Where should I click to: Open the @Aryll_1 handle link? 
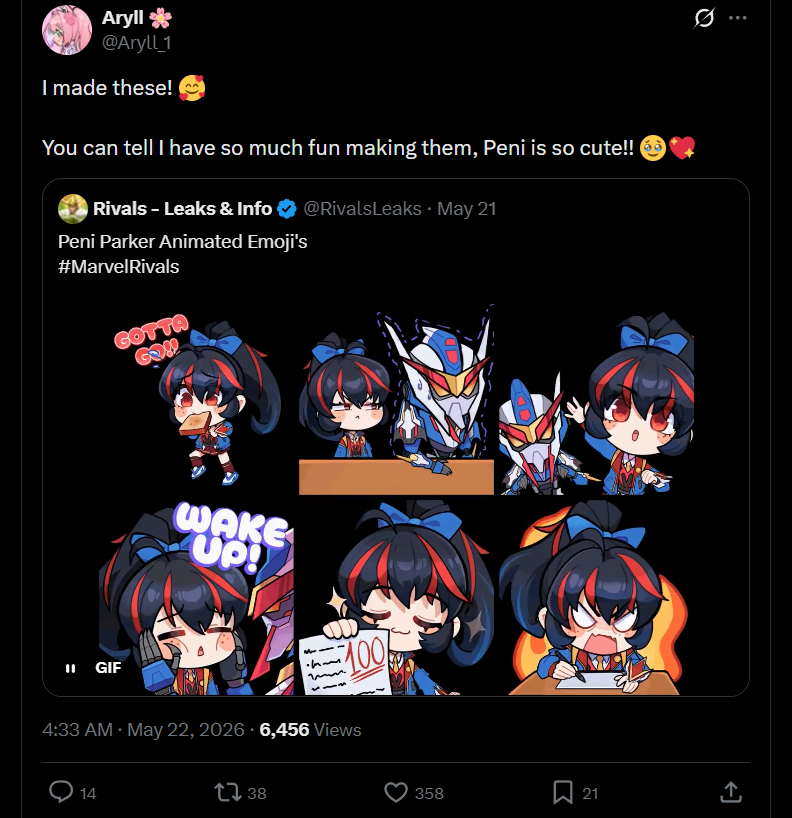coord(137,43)
